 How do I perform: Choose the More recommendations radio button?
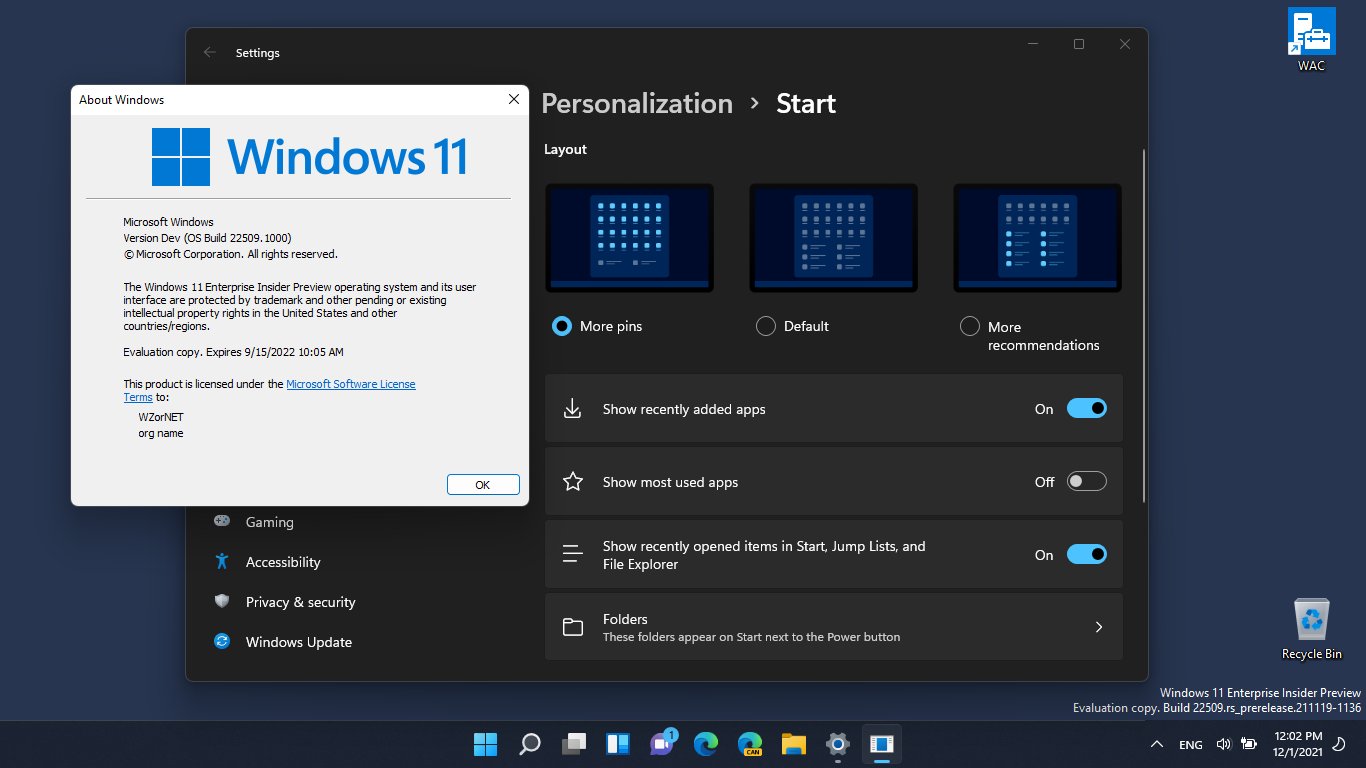point(969,326)
